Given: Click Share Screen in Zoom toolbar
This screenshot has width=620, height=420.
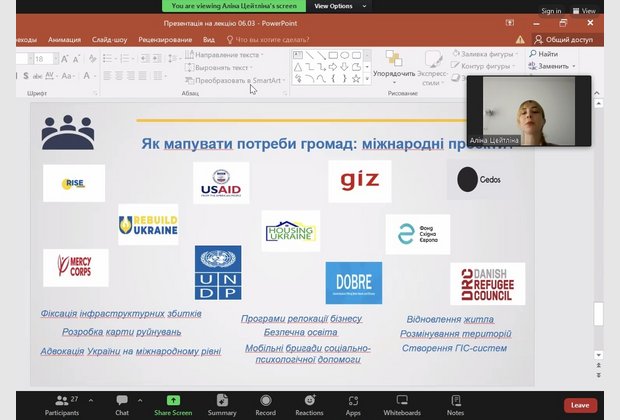Looking at the screenshot, I should (x=173, y=405).
